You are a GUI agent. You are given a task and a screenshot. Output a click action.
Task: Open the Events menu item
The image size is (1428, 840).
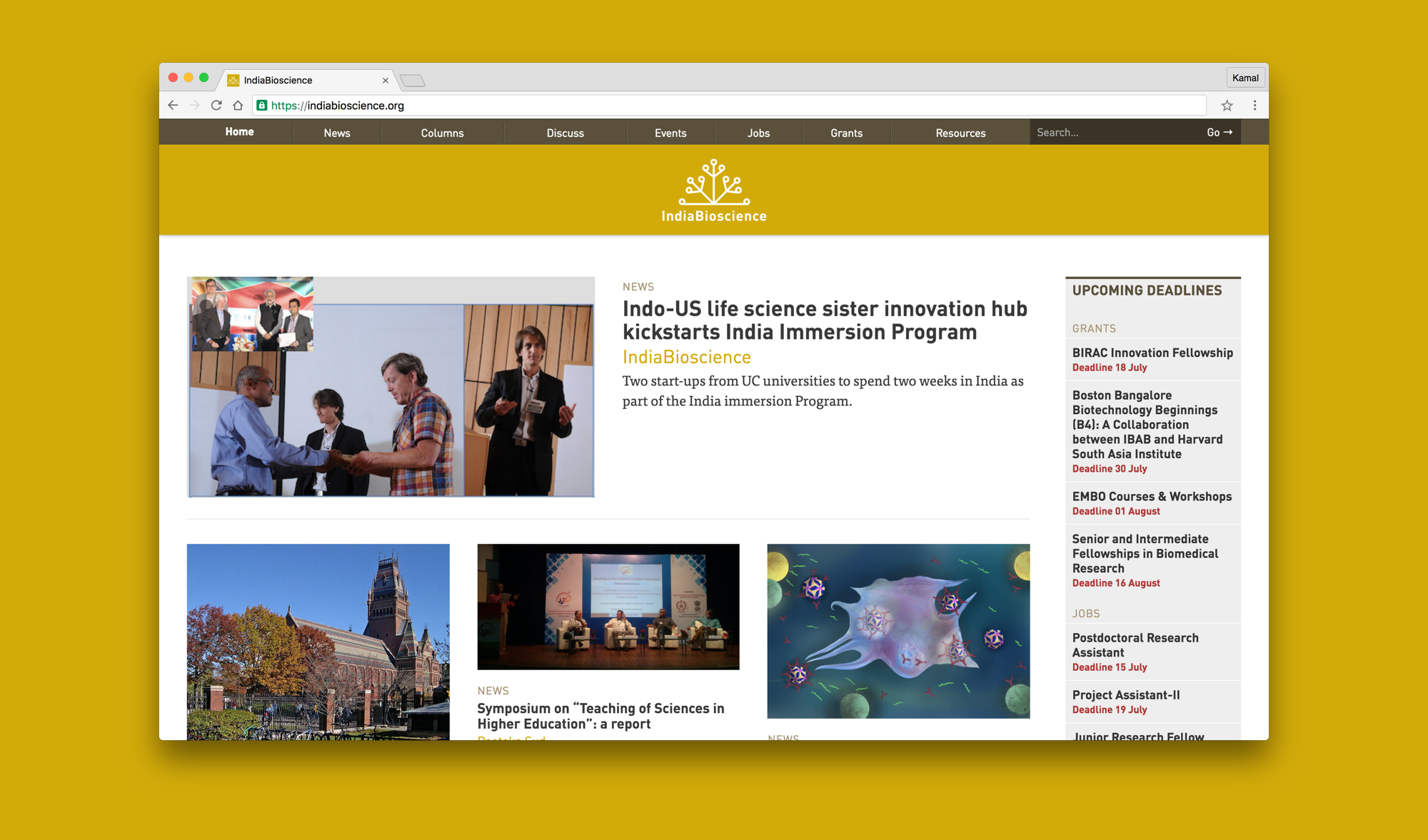click(670, 133)
